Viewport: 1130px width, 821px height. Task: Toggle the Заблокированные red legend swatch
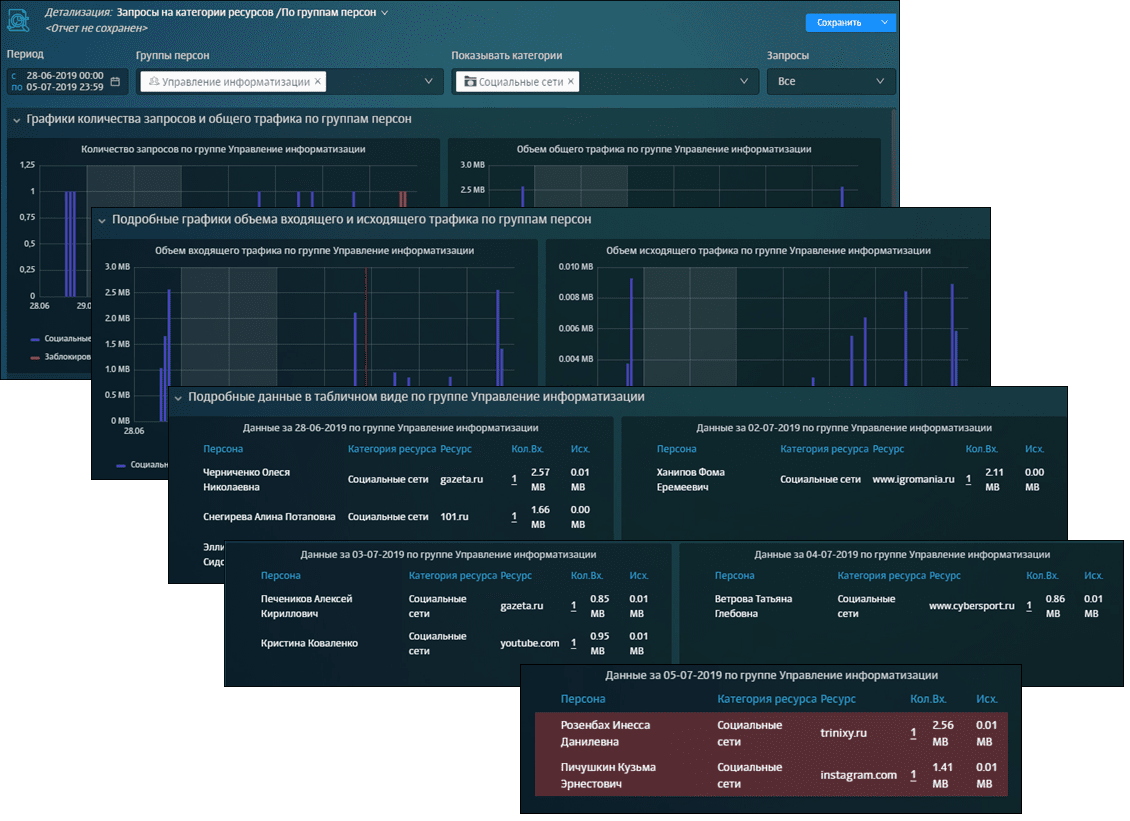[x=35, y=357]
